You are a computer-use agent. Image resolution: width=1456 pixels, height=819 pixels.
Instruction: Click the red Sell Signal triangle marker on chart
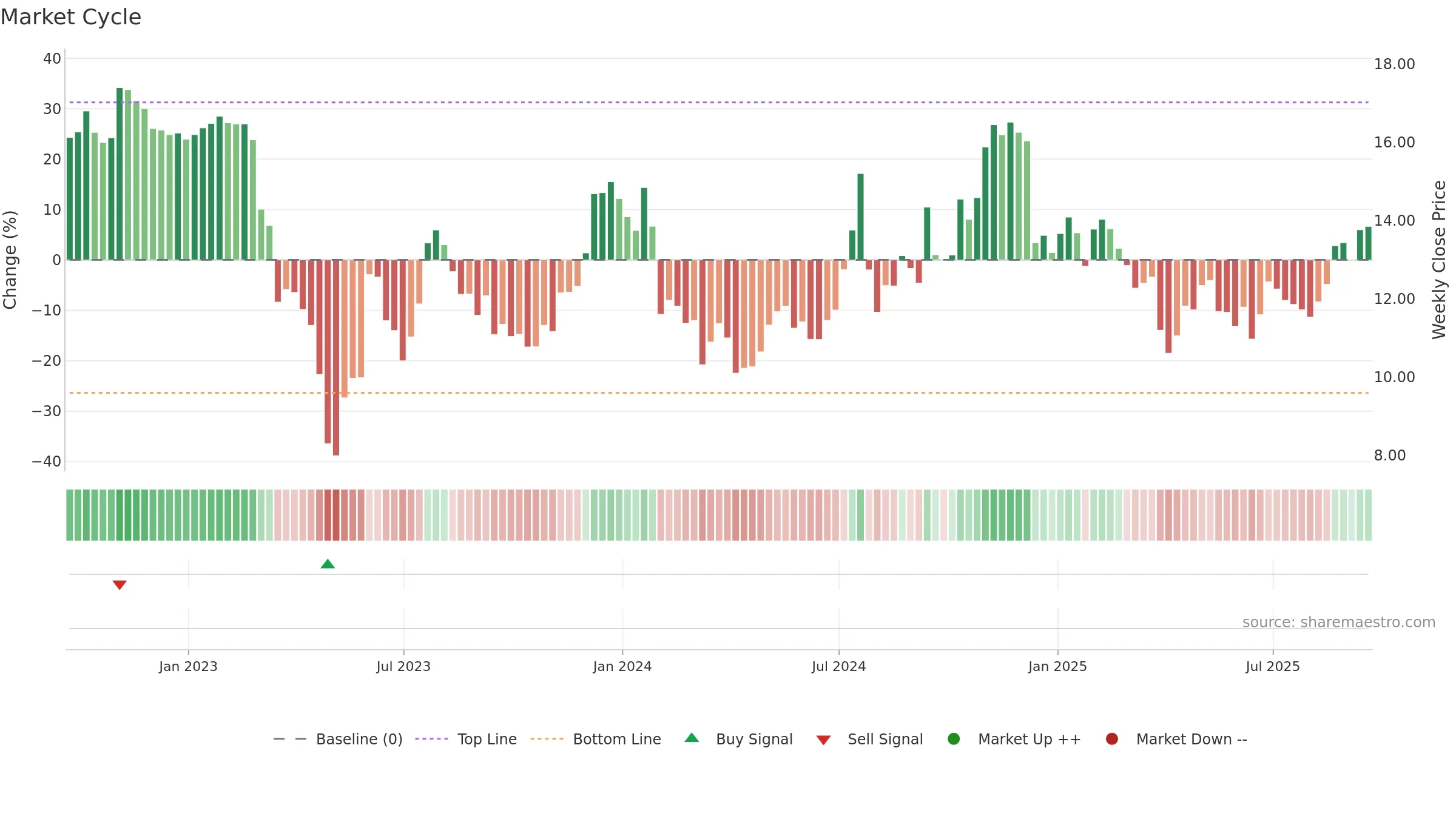click(120, 585)
